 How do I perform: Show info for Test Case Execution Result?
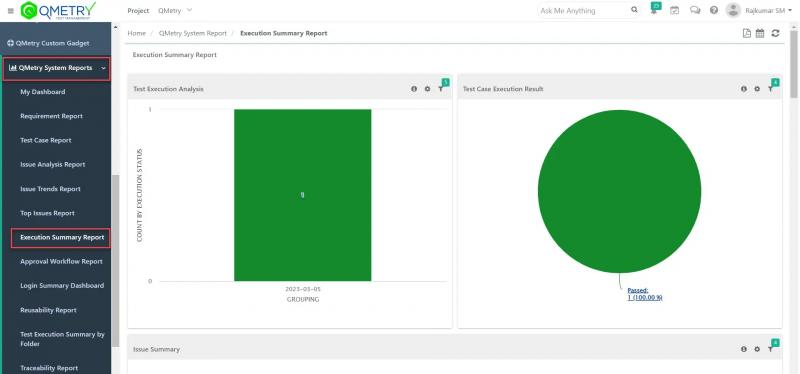click(744, 89)
